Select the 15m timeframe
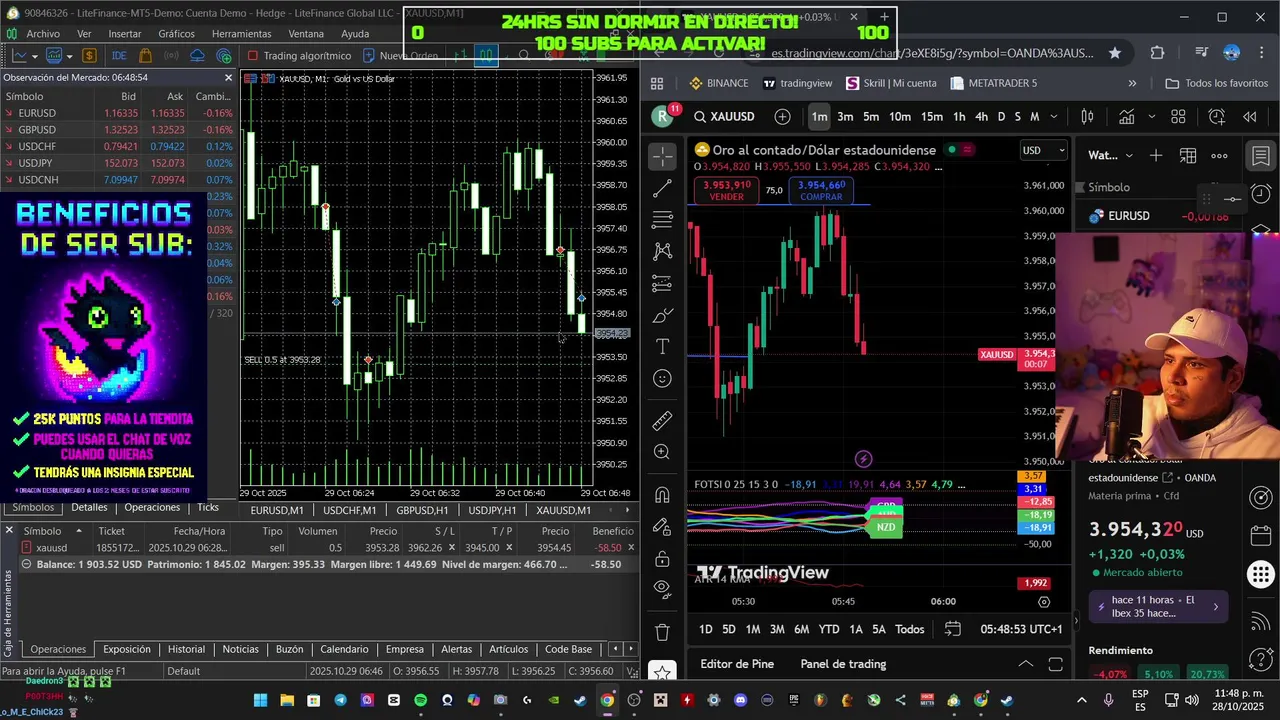This screenshot has height=720, width=1280. click(x=932, y=117)
